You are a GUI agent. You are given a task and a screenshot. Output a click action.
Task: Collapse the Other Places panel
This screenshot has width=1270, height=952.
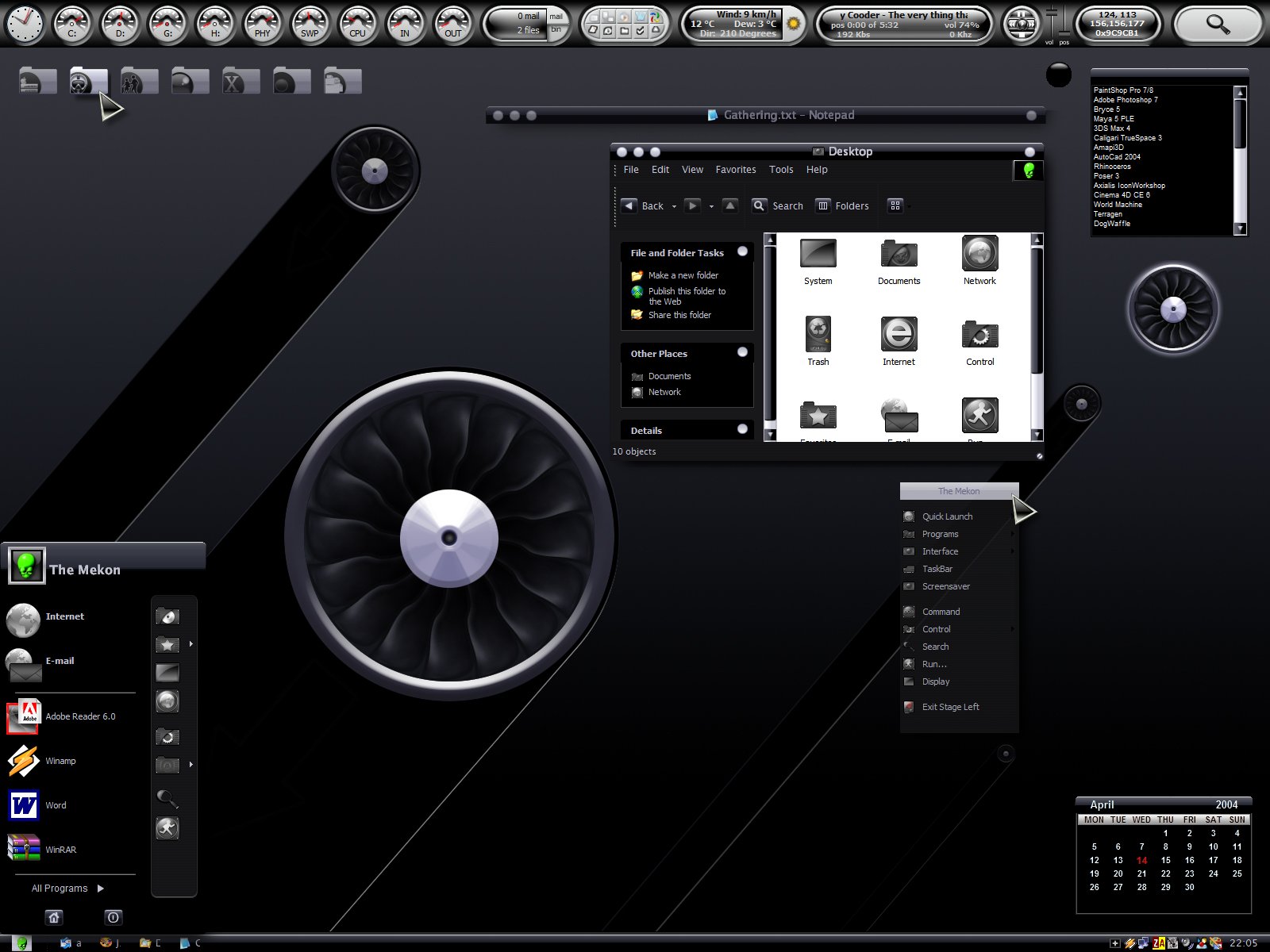pos(742,352)
